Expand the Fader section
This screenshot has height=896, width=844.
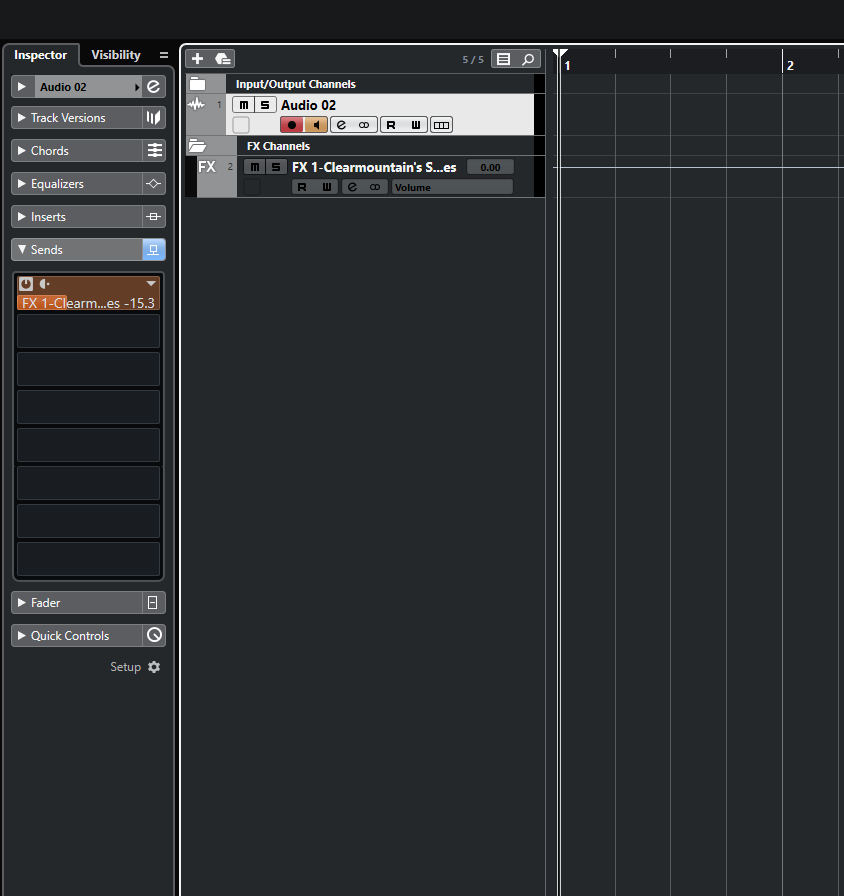pyautogui.click(x=22, y=603)
